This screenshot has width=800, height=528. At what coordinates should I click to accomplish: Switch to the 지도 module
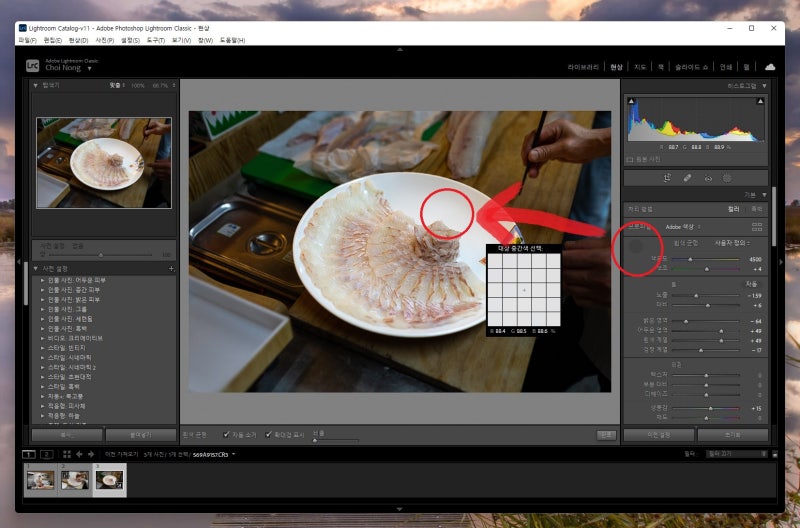[x=640, y=67]
